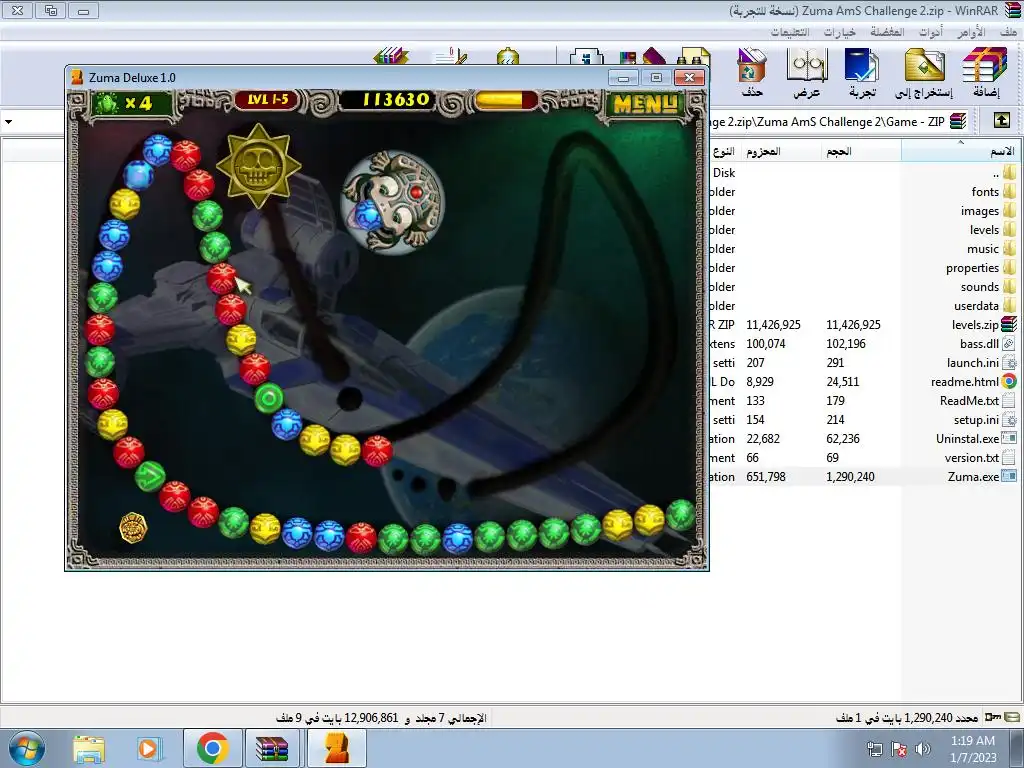Sort by the الاسم (Name) column header
The height and width of the screenshot is (768, 1024).
961,151
